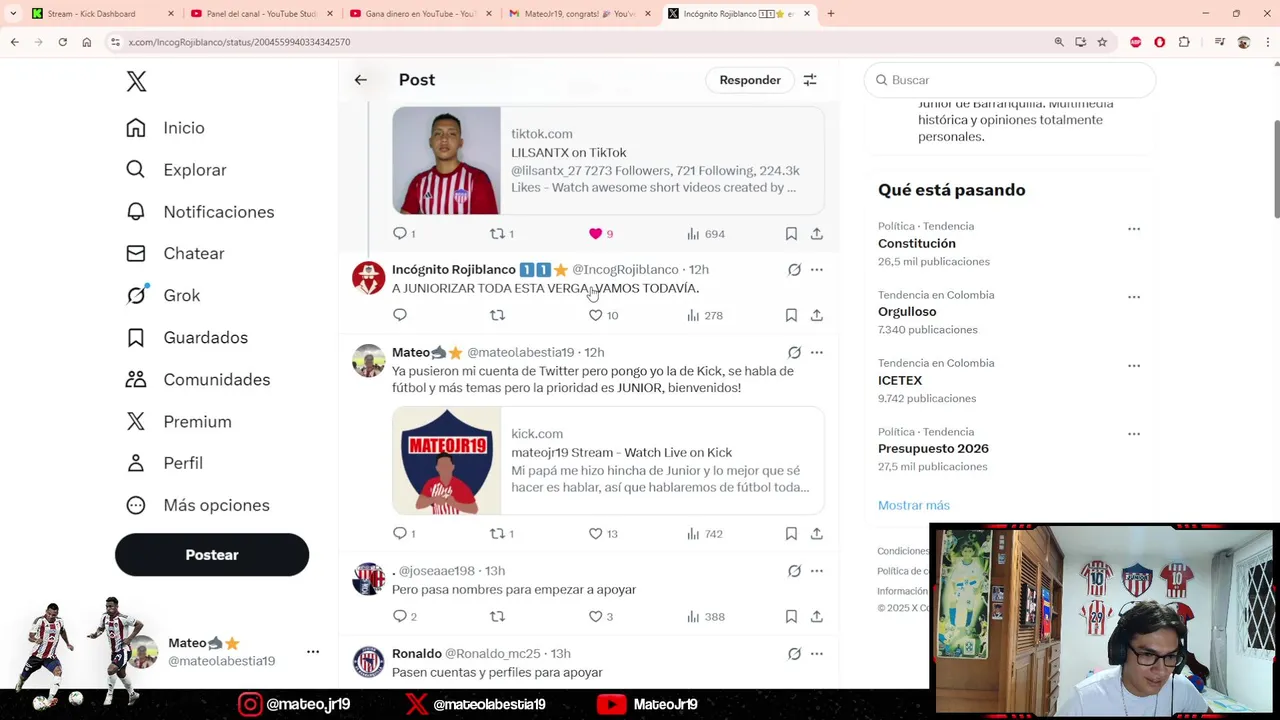
Task: Bookmark the LILSANTX TikTok post
Action: click(x=791, y=234)
